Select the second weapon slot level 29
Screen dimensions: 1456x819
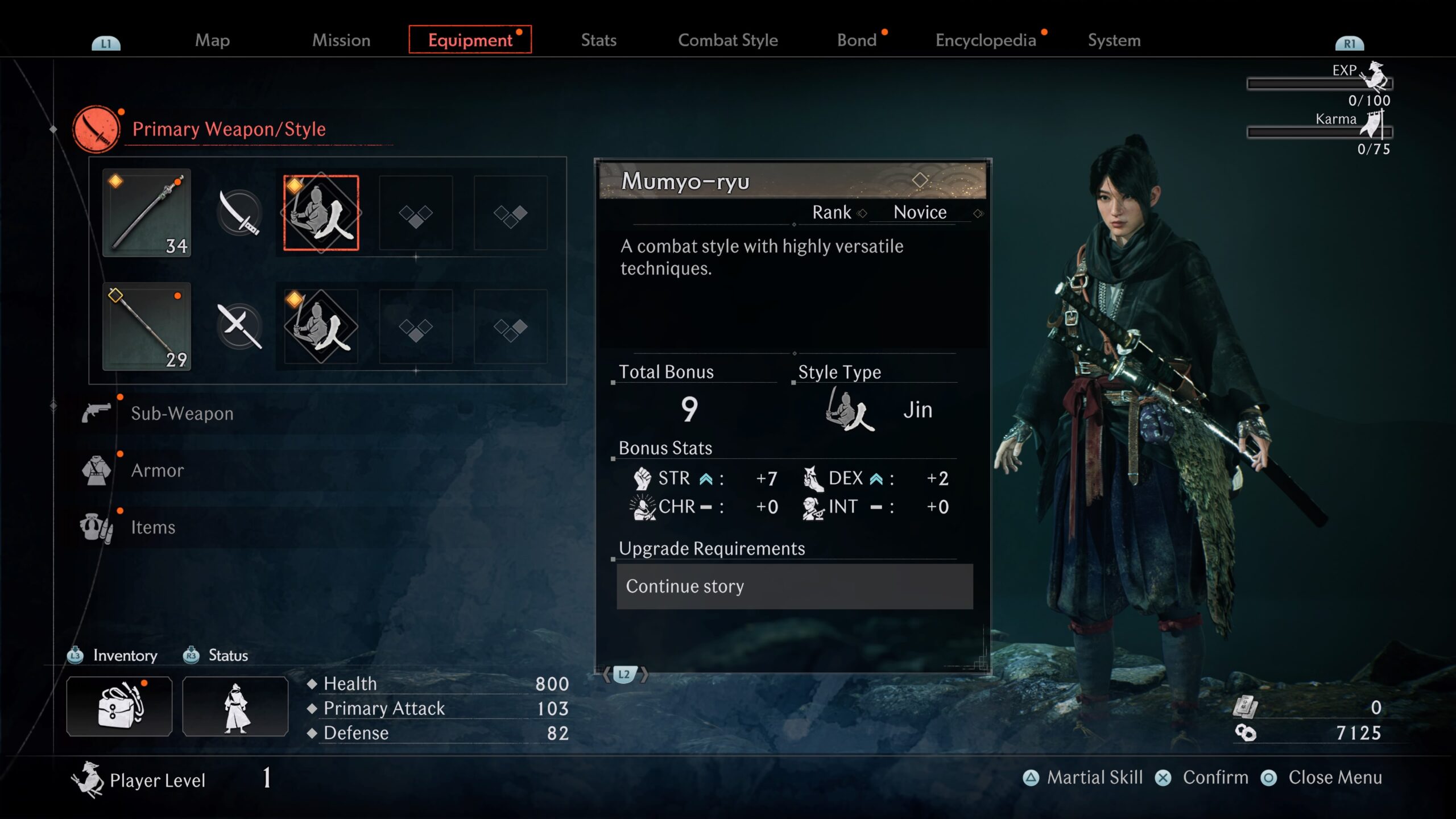click(147, 326)
